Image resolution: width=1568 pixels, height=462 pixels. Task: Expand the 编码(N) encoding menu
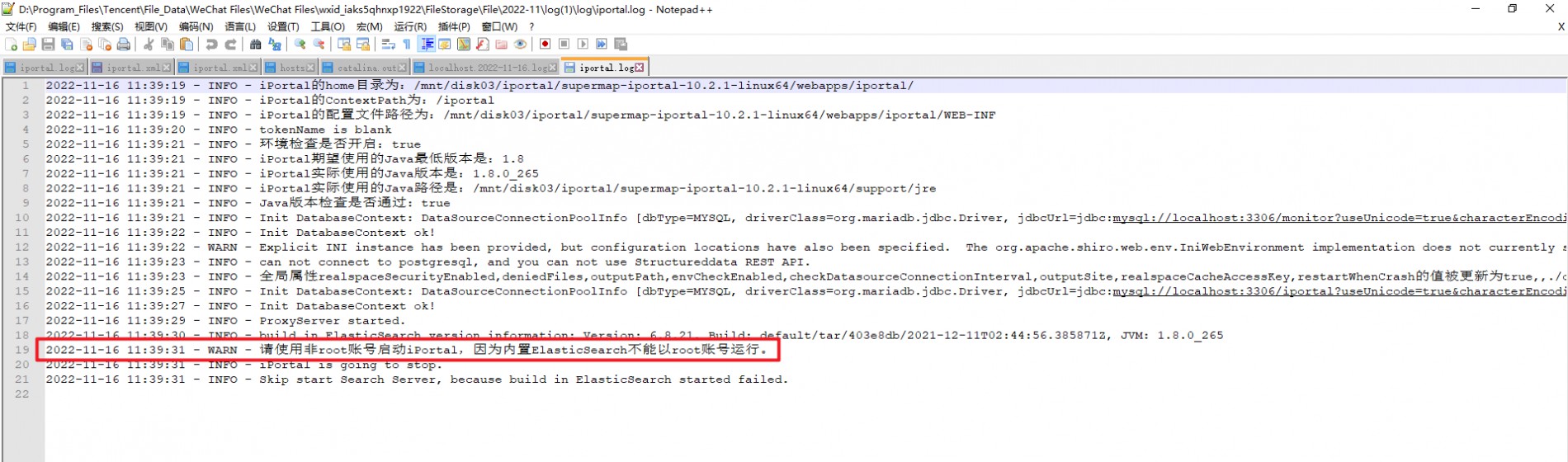[196, 26]
